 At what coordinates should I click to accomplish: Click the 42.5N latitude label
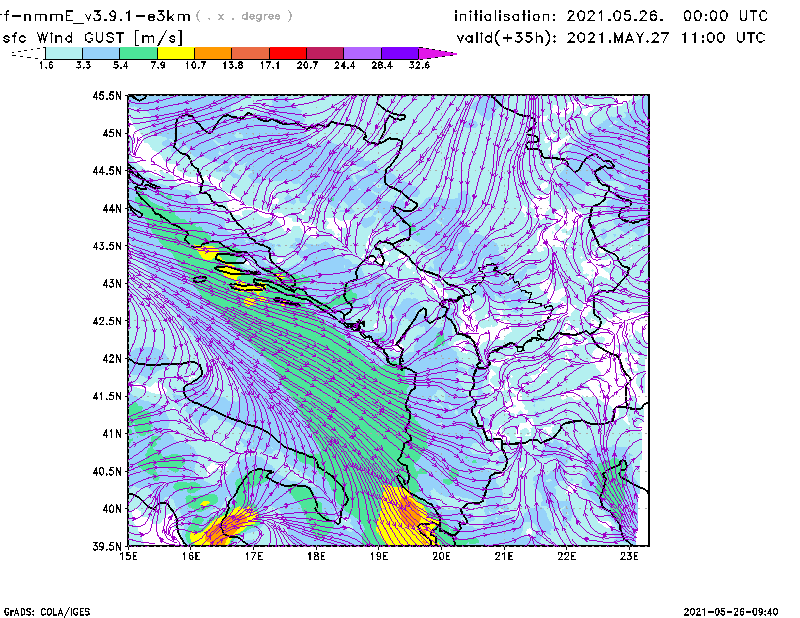point(107,321)
